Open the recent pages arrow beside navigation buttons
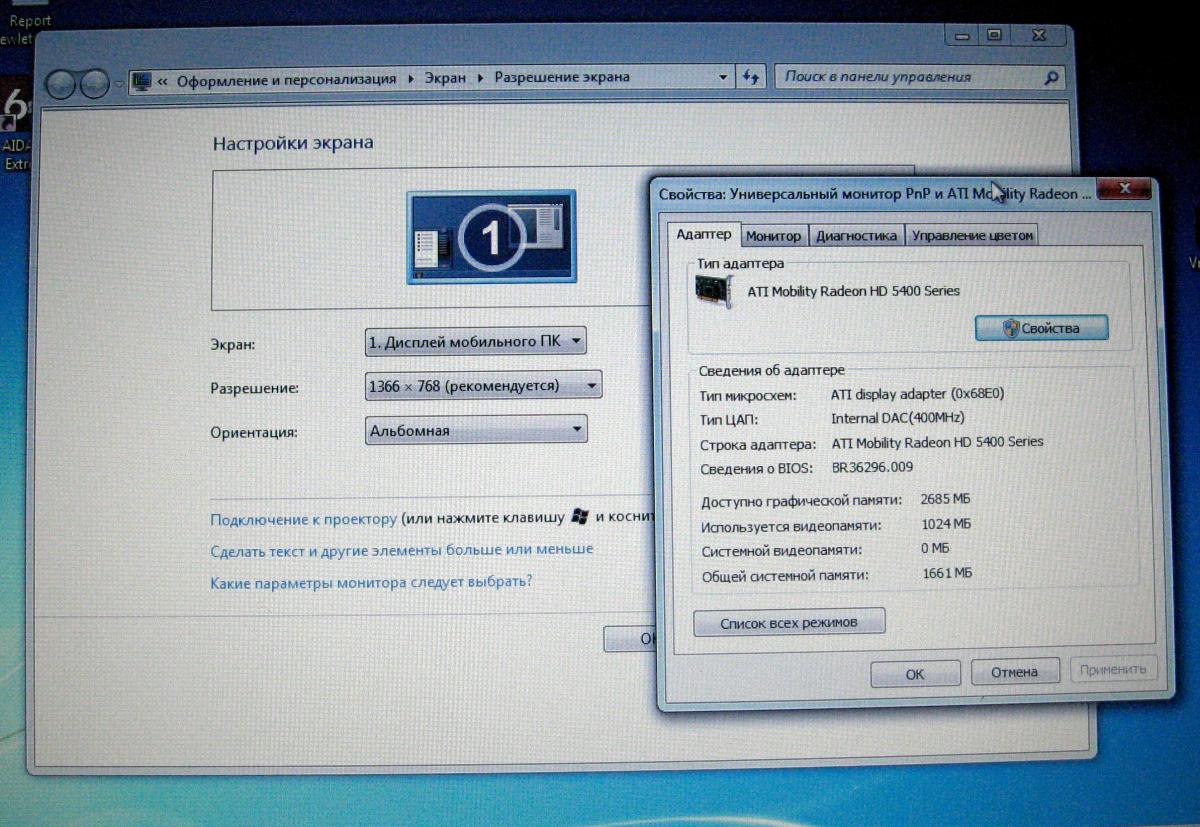The height and width of the screenshot is (827, 1200). click(x=119, y=82)
